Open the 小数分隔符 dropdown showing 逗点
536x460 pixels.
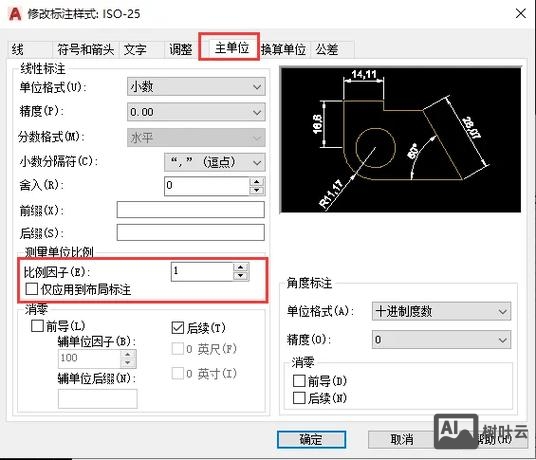(x=214, y=162)
